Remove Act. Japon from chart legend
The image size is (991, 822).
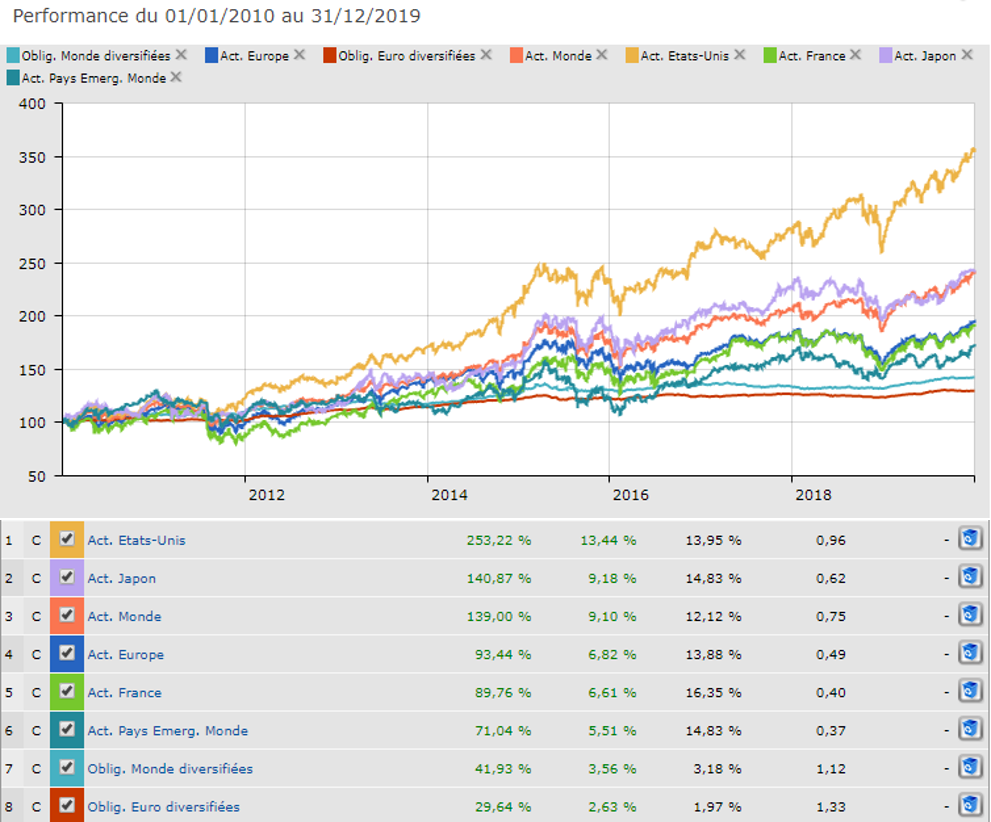[966, 55]
